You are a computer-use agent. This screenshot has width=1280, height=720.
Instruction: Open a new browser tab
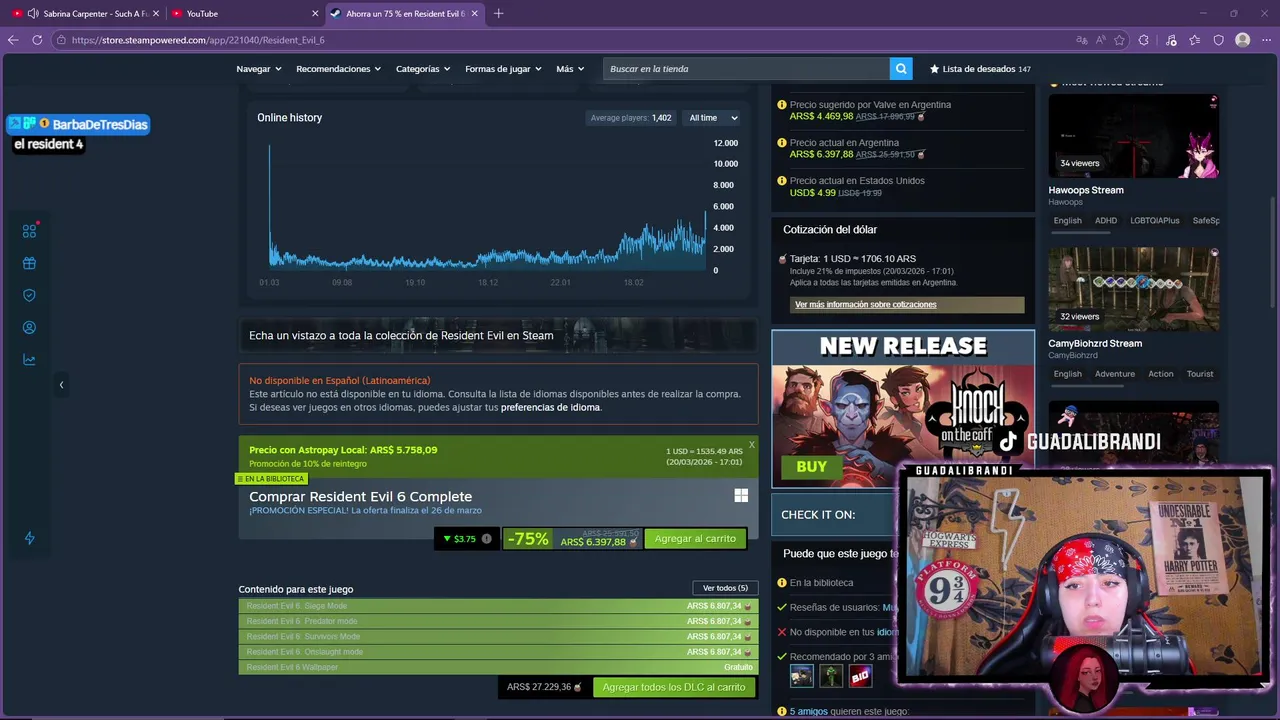point(498,13)
